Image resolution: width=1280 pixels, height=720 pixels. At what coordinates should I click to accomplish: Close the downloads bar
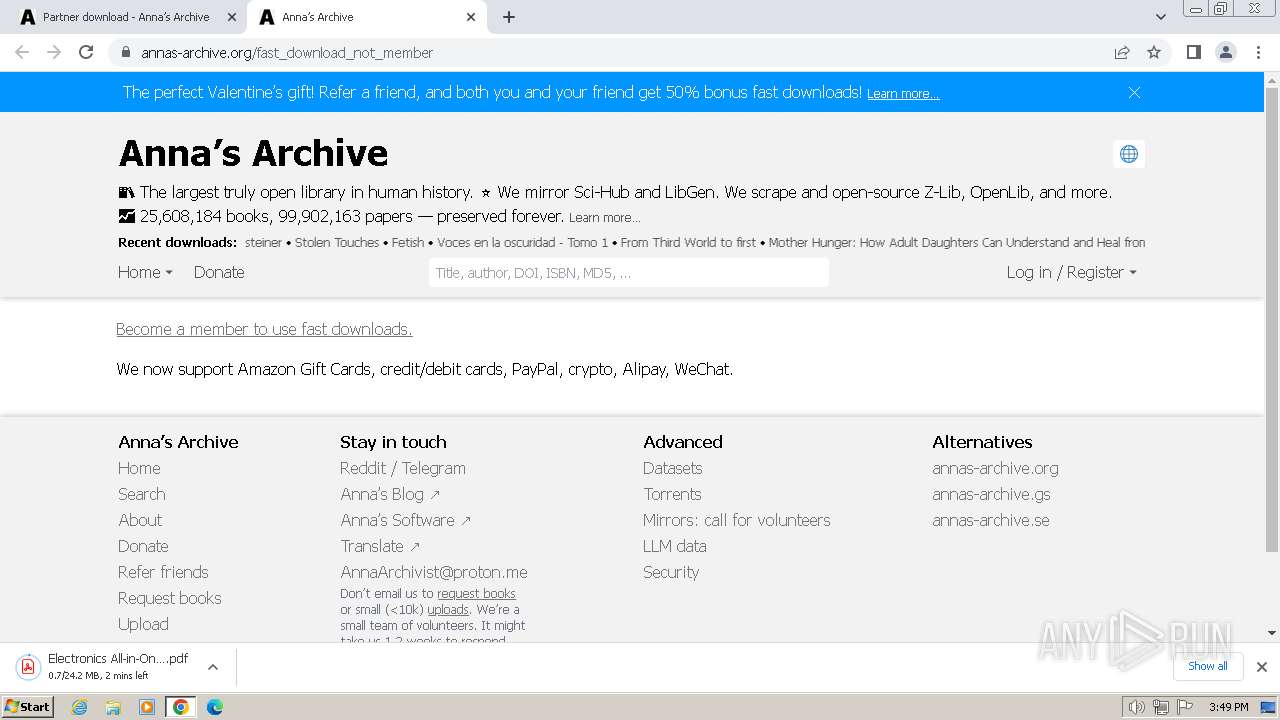point(1262,666)
